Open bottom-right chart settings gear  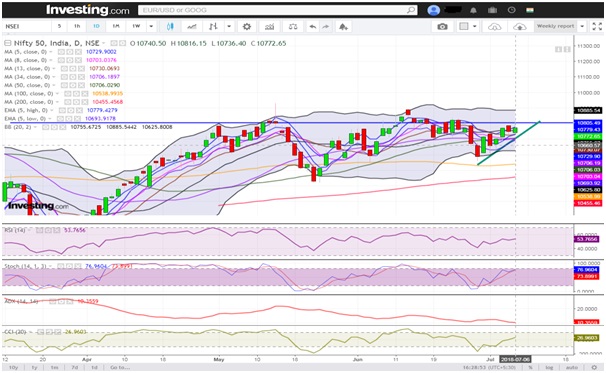coord(594,367)
